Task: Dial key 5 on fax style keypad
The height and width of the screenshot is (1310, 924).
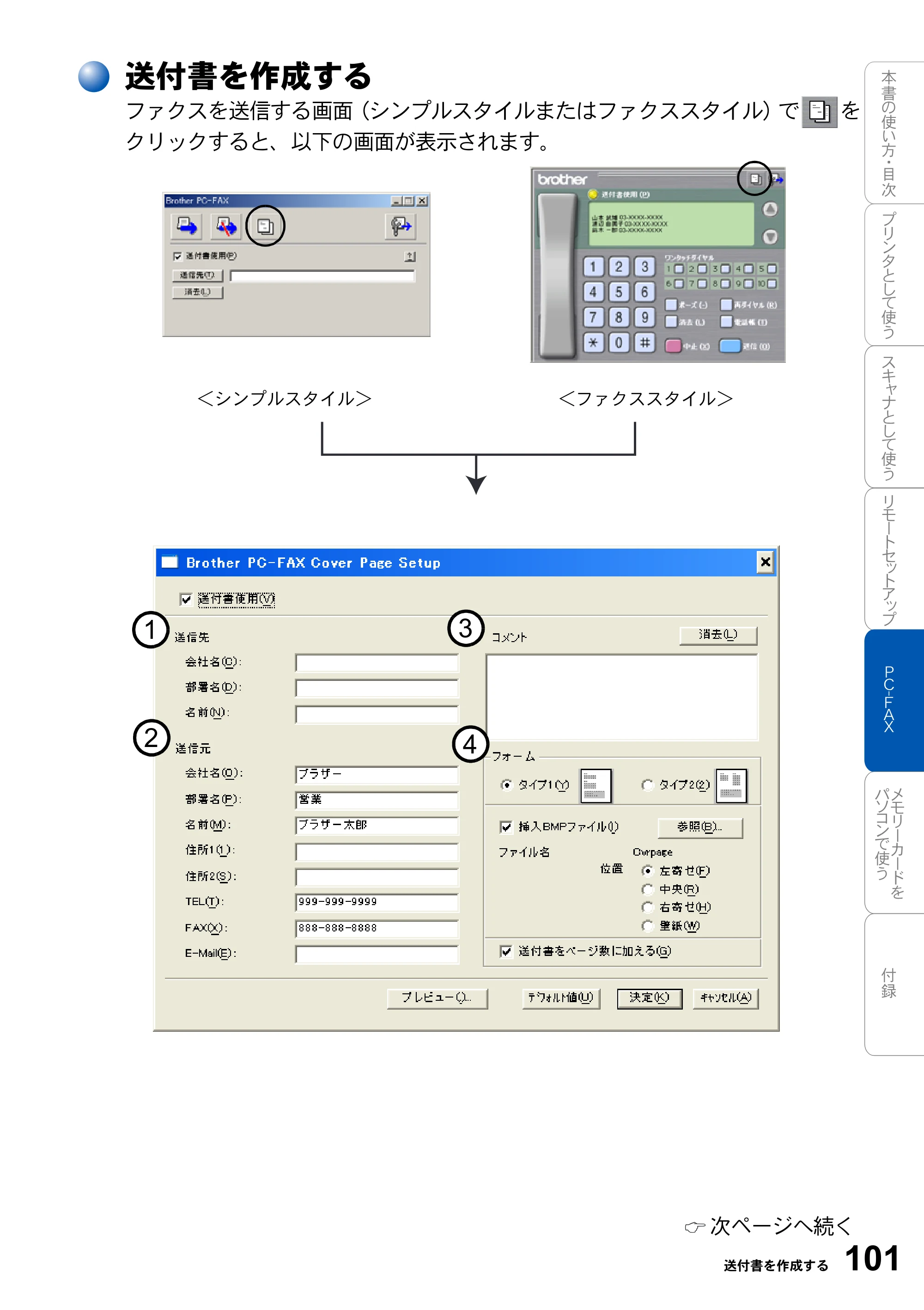Action: (619, 292)
